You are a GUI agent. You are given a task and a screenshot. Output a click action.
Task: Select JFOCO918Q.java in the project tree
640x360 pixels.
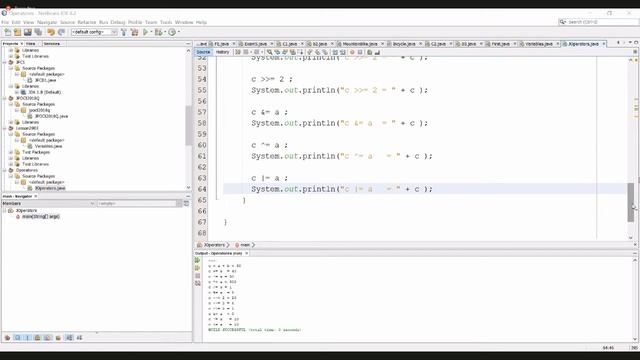pos(51,116)
